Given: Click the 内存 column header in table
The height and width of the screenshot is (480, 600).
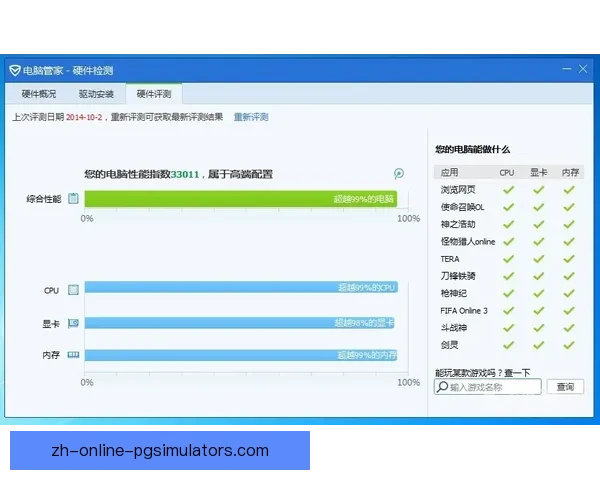Looking at the screenshot, I should tap(570, 173).
